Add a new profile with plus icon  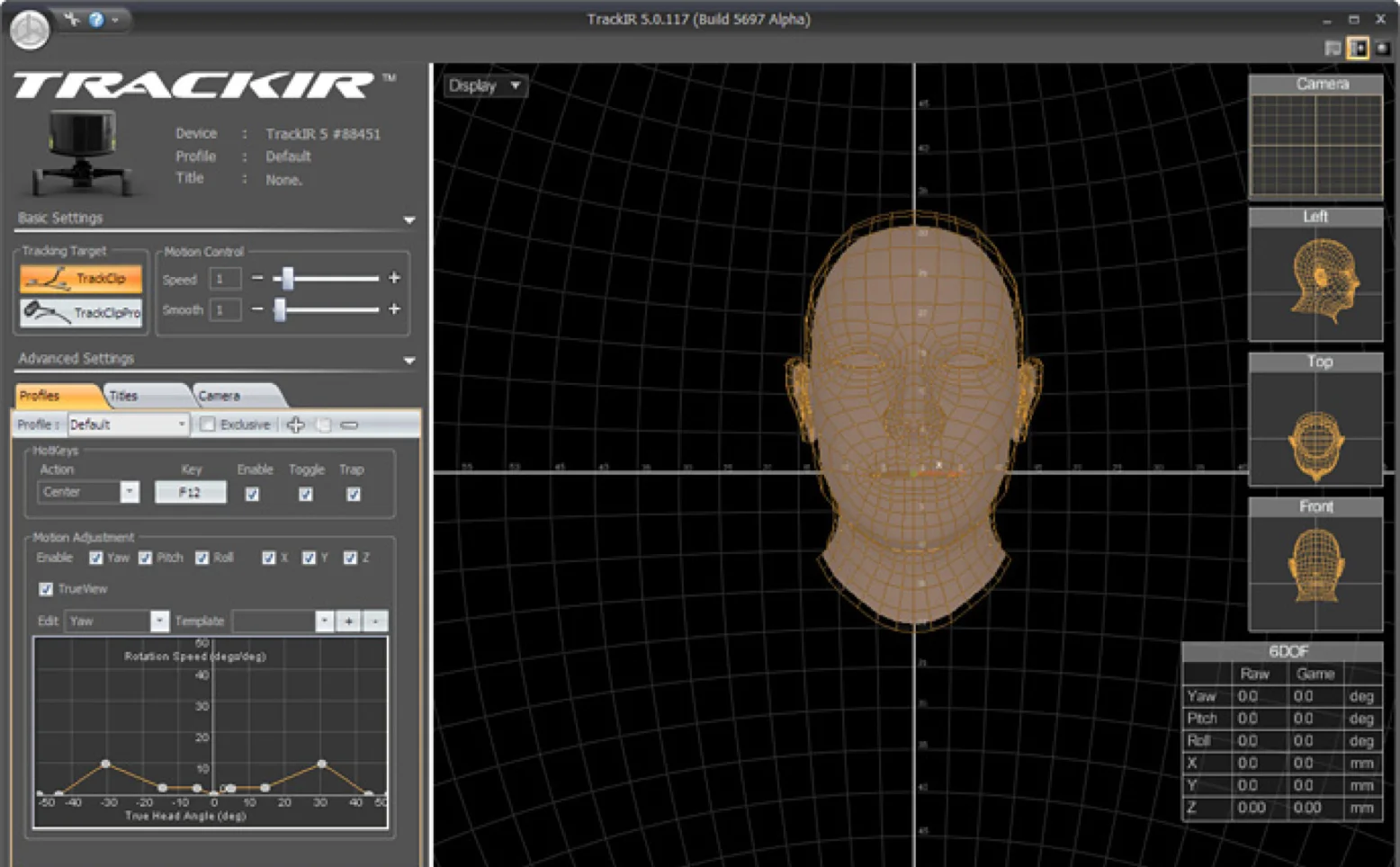(x=296, y=425)
